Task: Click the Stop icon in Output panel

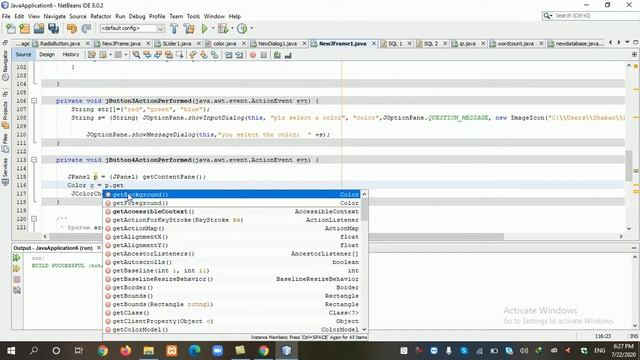Action: point(17,280)
